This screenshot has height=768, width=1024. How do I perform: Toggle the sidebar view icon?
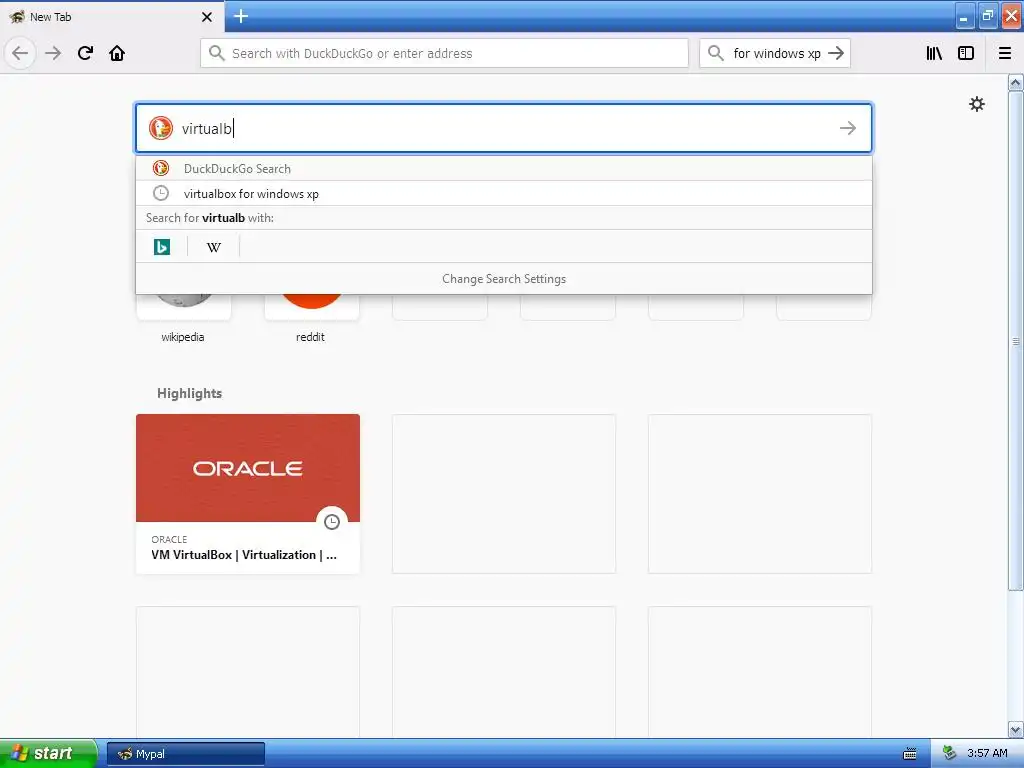tap(966, 53)
